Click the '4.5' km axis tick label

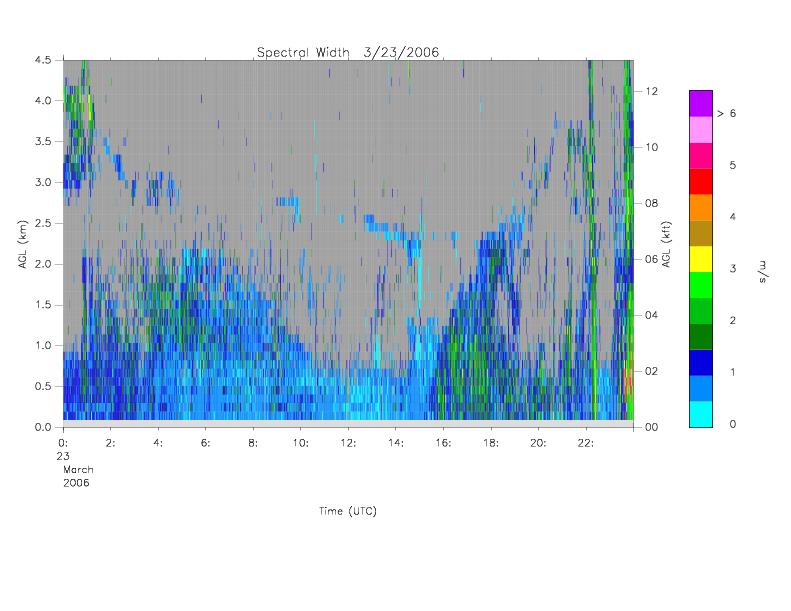point(43,60)
